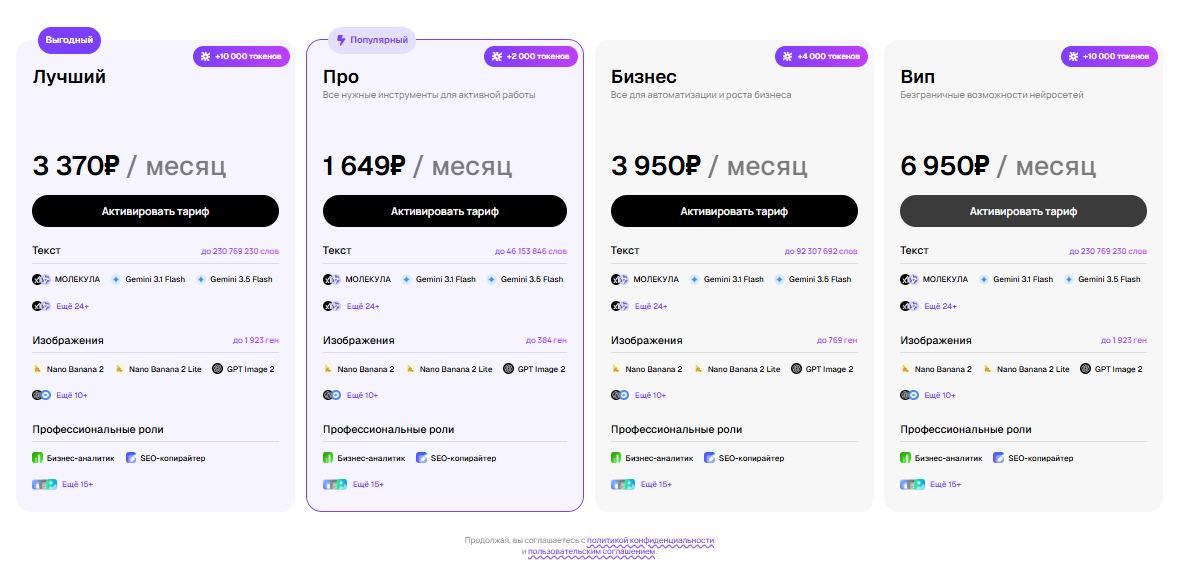Click the GPT Image 2 icon in Лучший card
The width and height of the screenshot is (1196, 568).
coord(217,369)
